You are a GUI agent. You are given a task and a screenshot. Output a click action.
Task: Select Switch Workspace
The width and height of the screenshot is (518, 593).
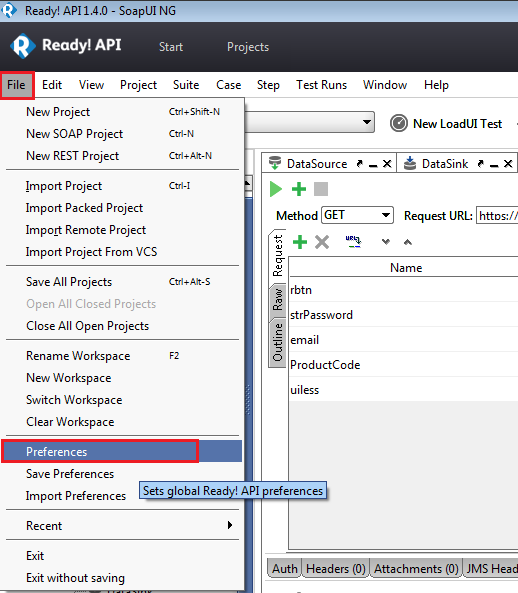(x=123, y=400)
